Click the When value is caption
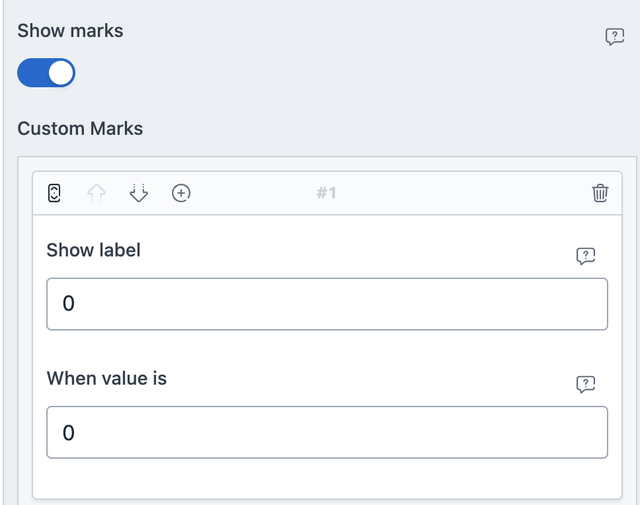 coord(106,378)
